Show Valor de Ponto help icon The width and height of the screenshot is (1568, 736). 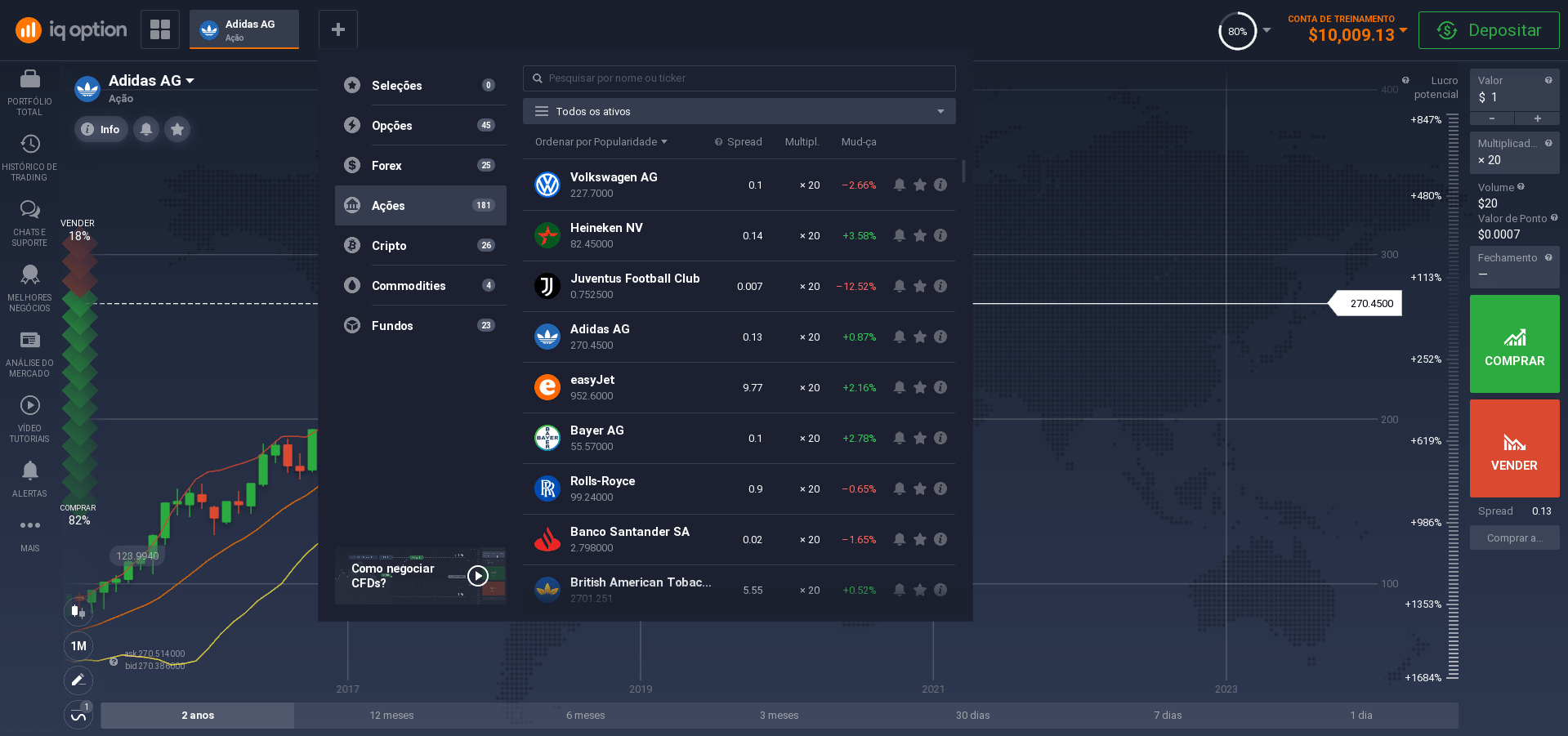point(1554,218)
